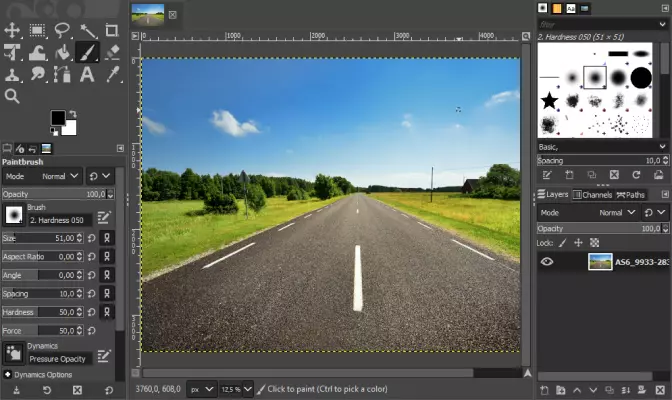Image resolution: width=672 pixels, height=400 pixels.
Task: Open the Images tab in toolbox dock
Action: pos(46,149)
